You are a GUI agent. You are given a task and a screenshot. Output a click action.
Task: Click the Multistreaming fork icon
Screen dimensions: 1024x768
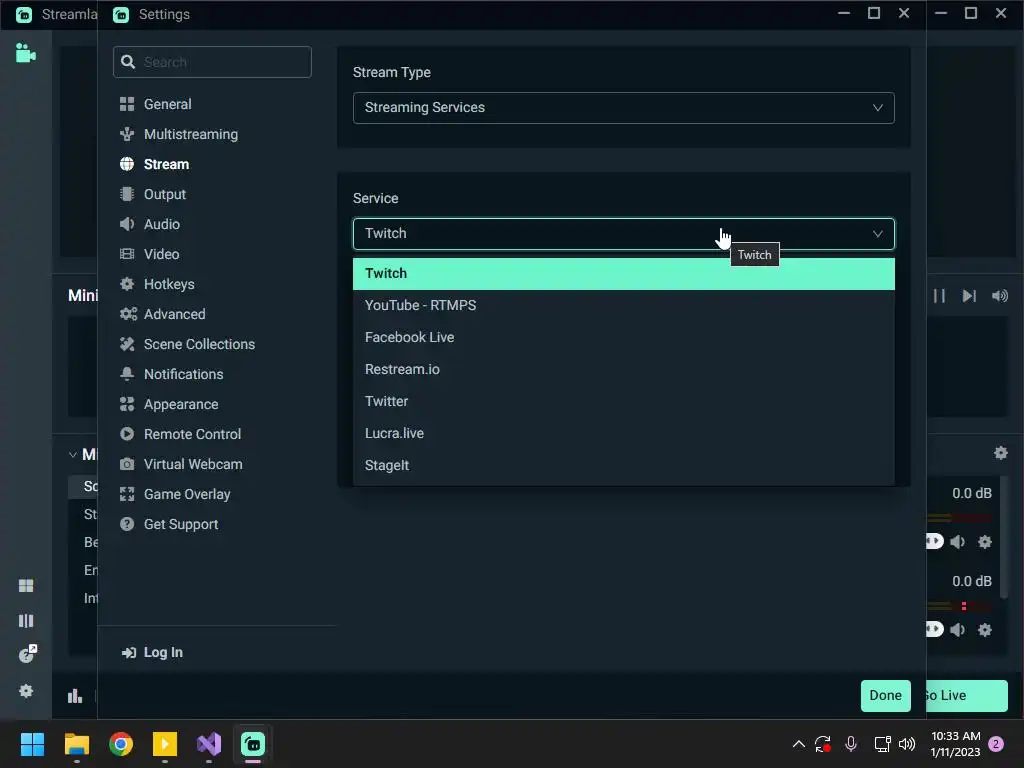[127, 134]
